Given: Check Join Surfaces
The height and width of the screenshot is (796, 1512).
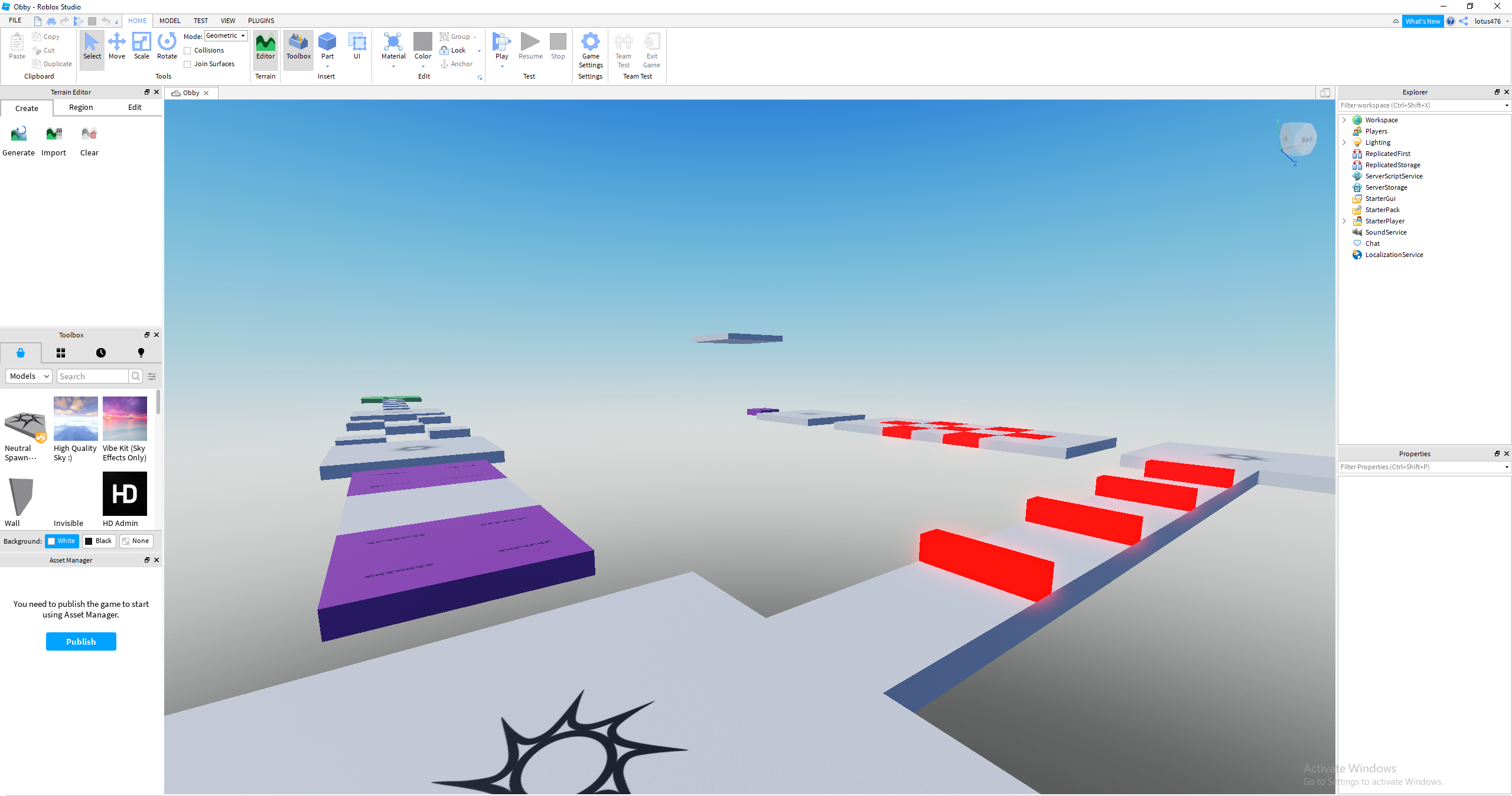Looking at the screenshot, I should click(x=187, y=64).
